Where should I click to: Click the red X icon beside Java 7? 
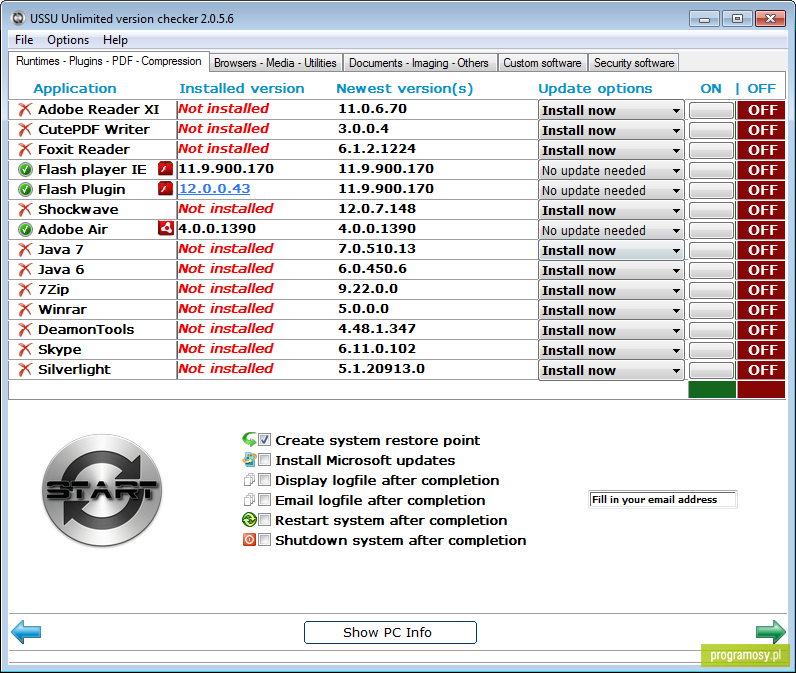[25, 250]
